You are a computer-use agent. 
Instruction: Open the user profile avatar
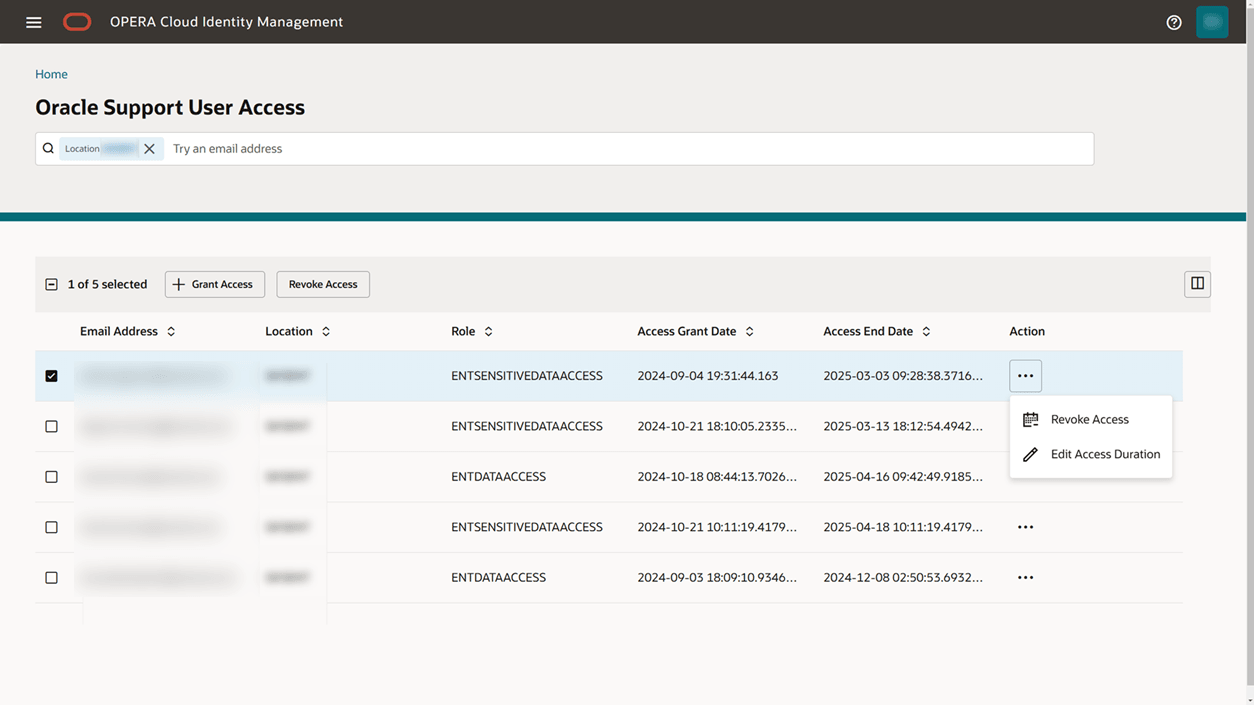(x=1212, y=22)
